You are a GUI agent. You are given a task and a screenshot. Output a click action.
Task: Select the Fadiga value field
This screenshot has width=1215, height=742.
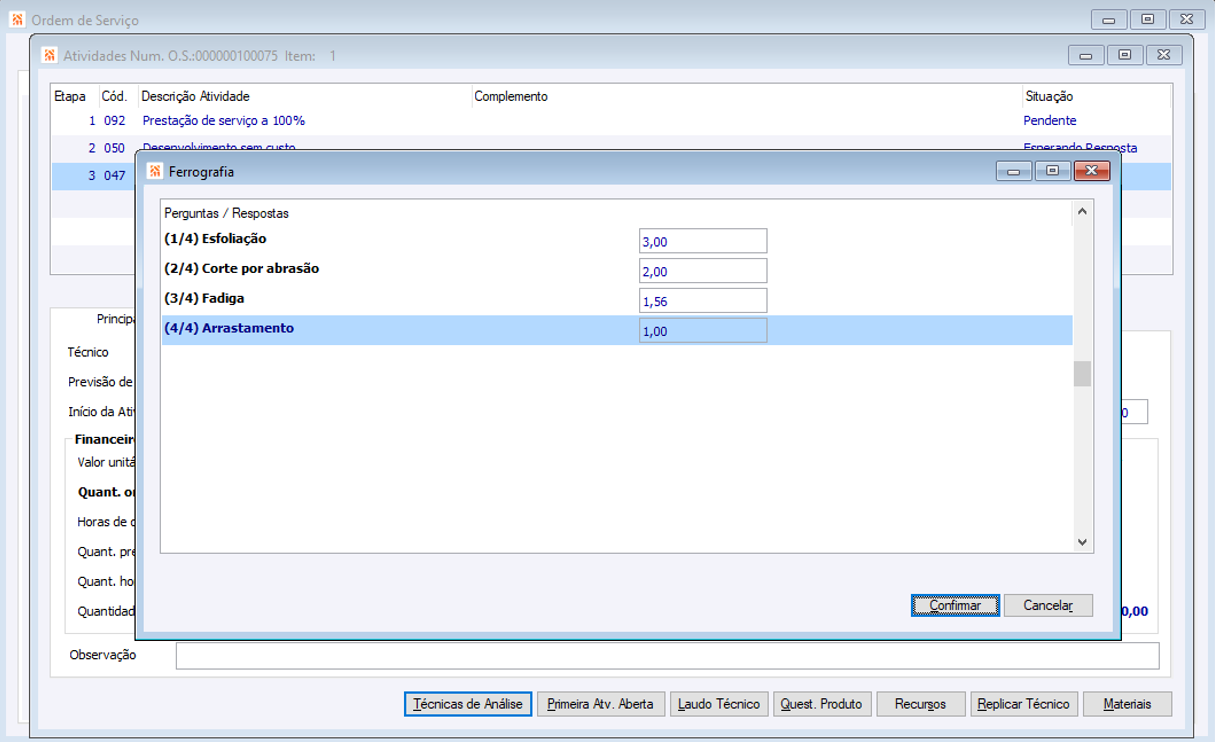click(703, 301)
